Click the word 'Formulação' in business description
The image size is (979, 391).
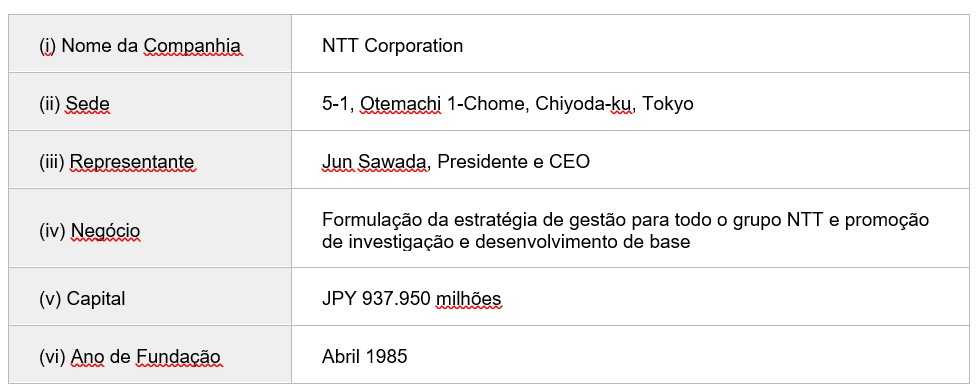click(x=368, y=220)
